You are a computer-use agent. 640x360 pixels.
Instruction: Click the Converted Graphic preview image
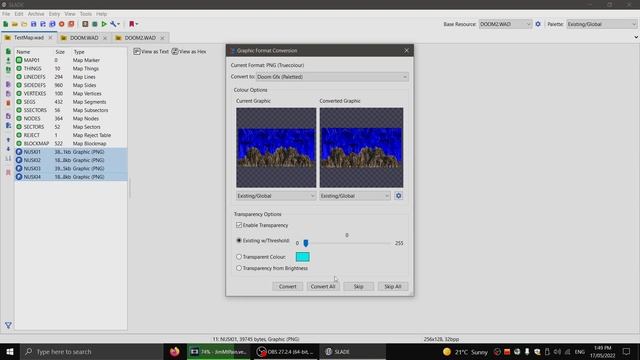coord(361,147)
